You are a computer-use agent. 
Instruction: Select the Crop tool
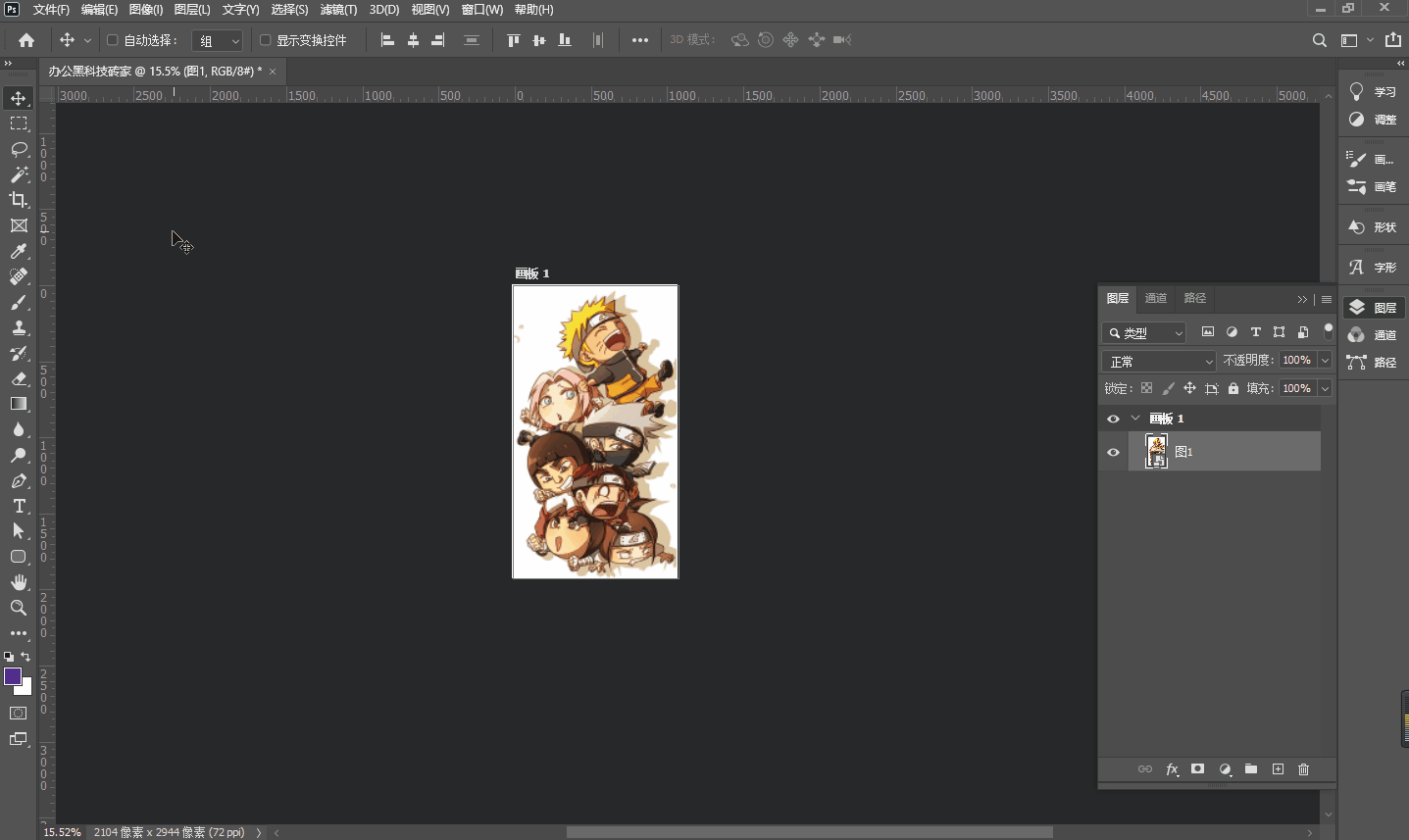19,200
